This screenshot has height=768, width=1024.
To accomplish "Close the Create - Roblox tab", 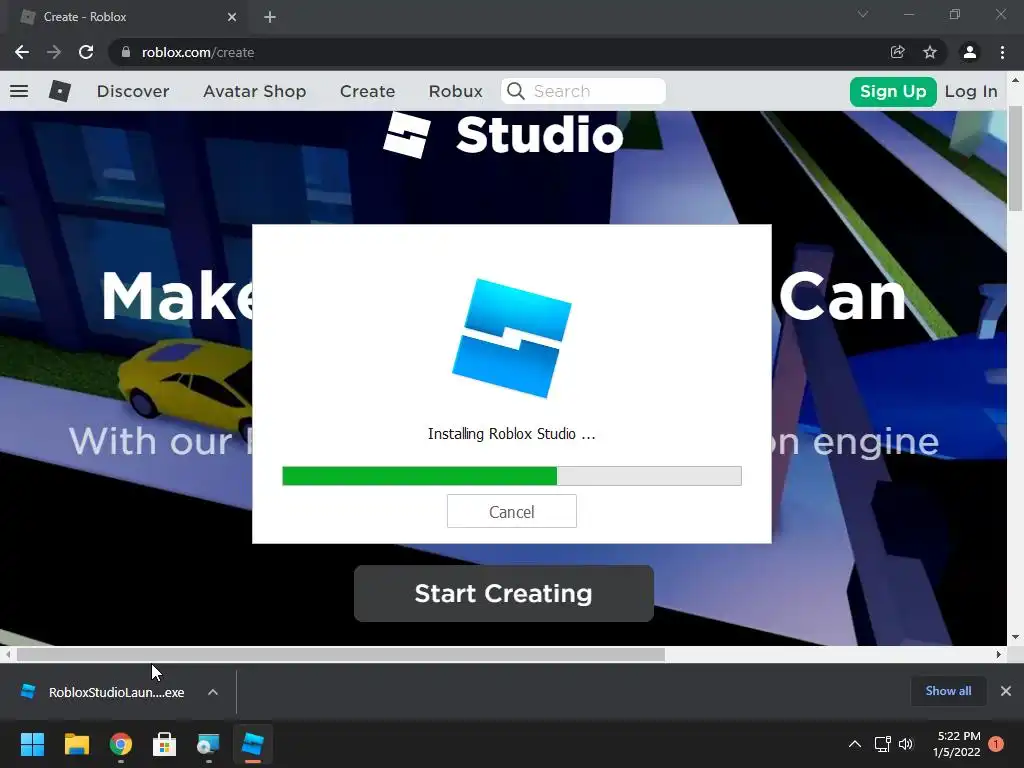I will click(x=232, y=17).
